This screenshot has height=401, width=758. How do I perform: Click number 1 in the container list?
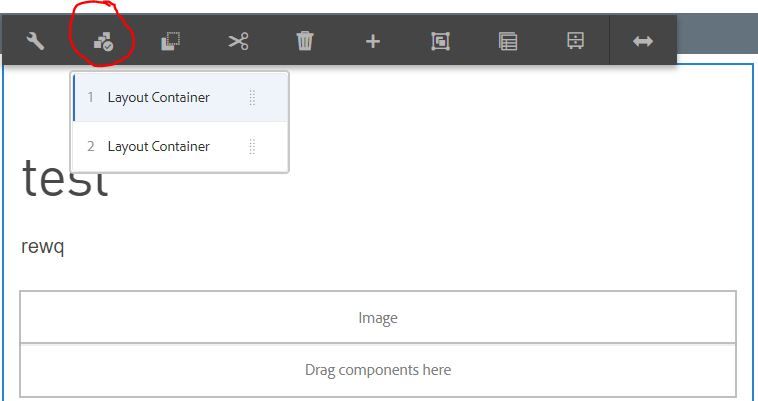click(90, 98)
